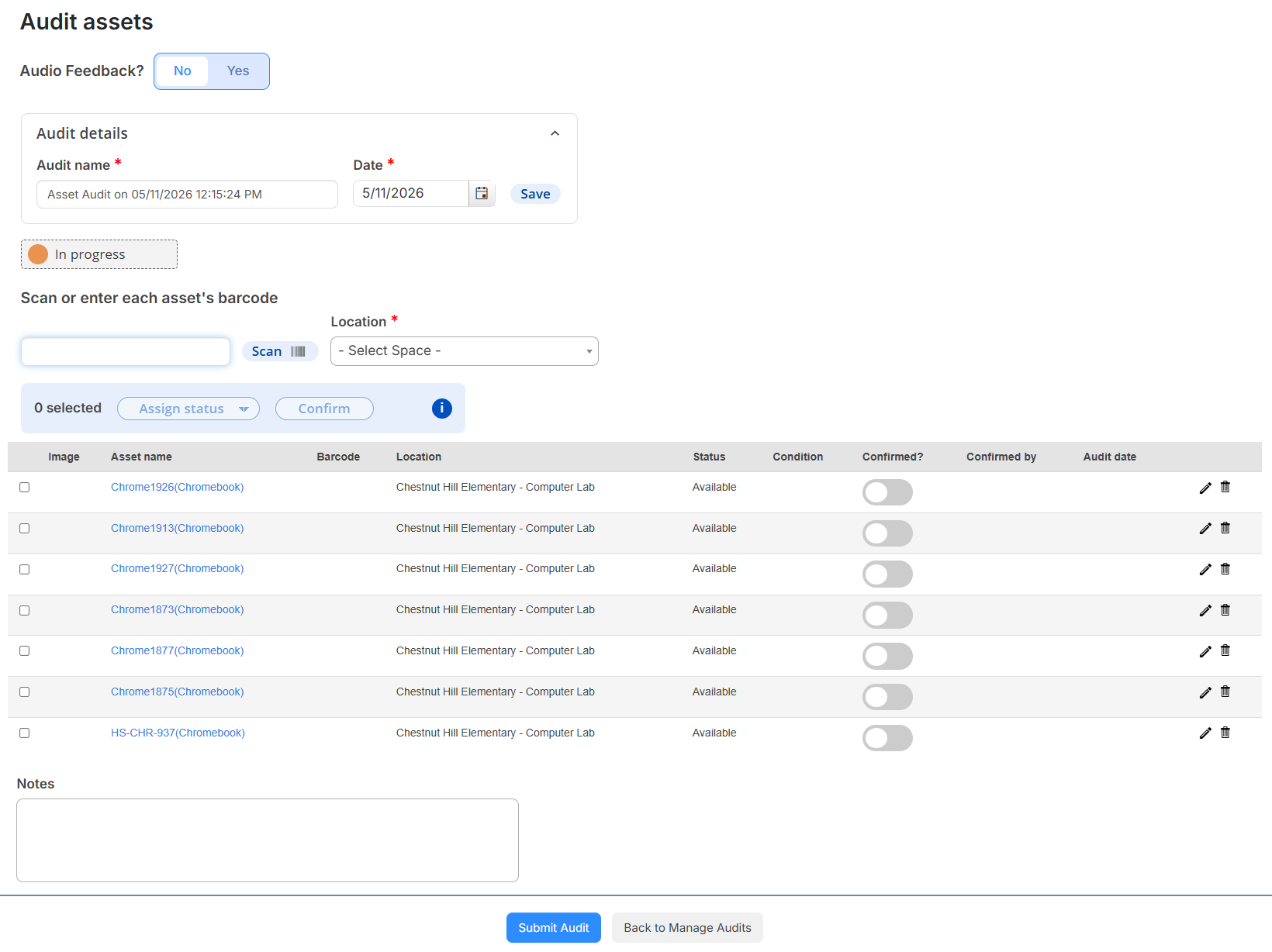Delete the Chrome1913 row with trash icon
Viewport: 1272px width, 952px height.
click(x=1225, y=528)
